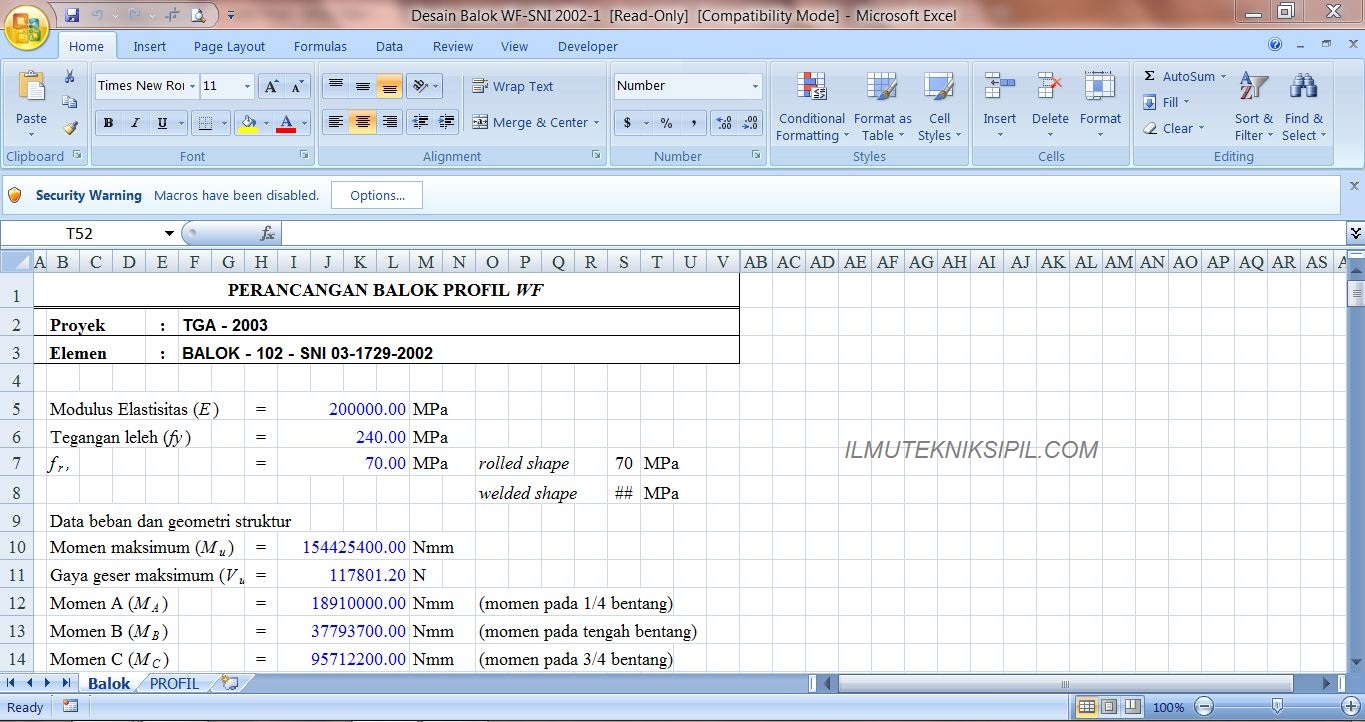Viewport: 1365px width, 722px height.
Task: Expand Name Box dropdown arrow
Action: (169, 233)
